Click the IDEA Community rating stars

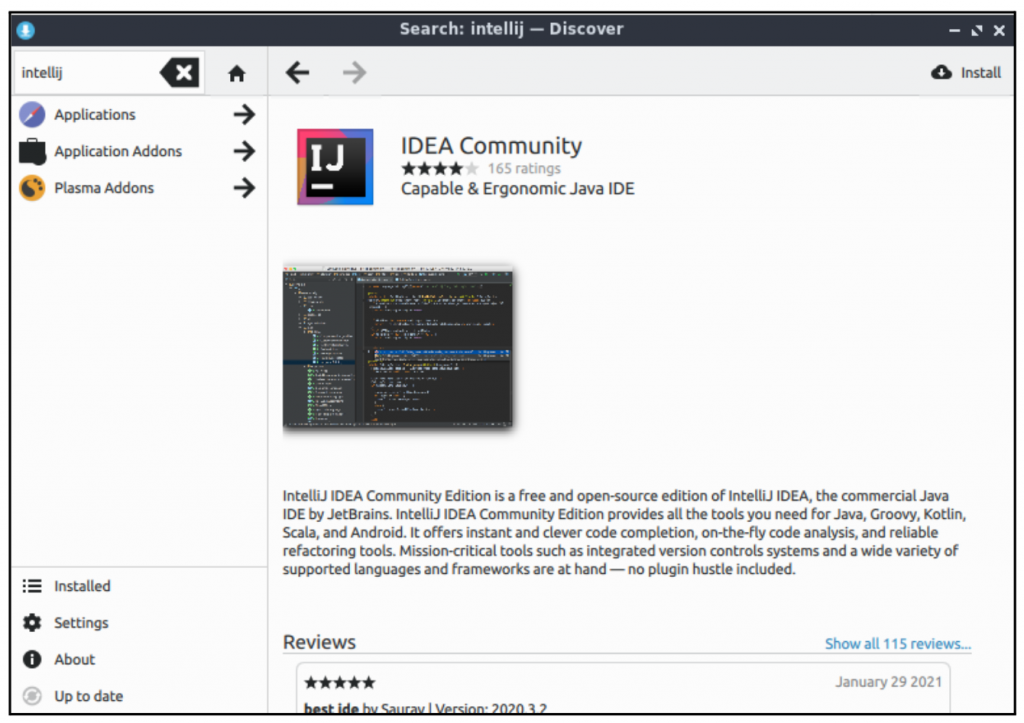(438, 168)
